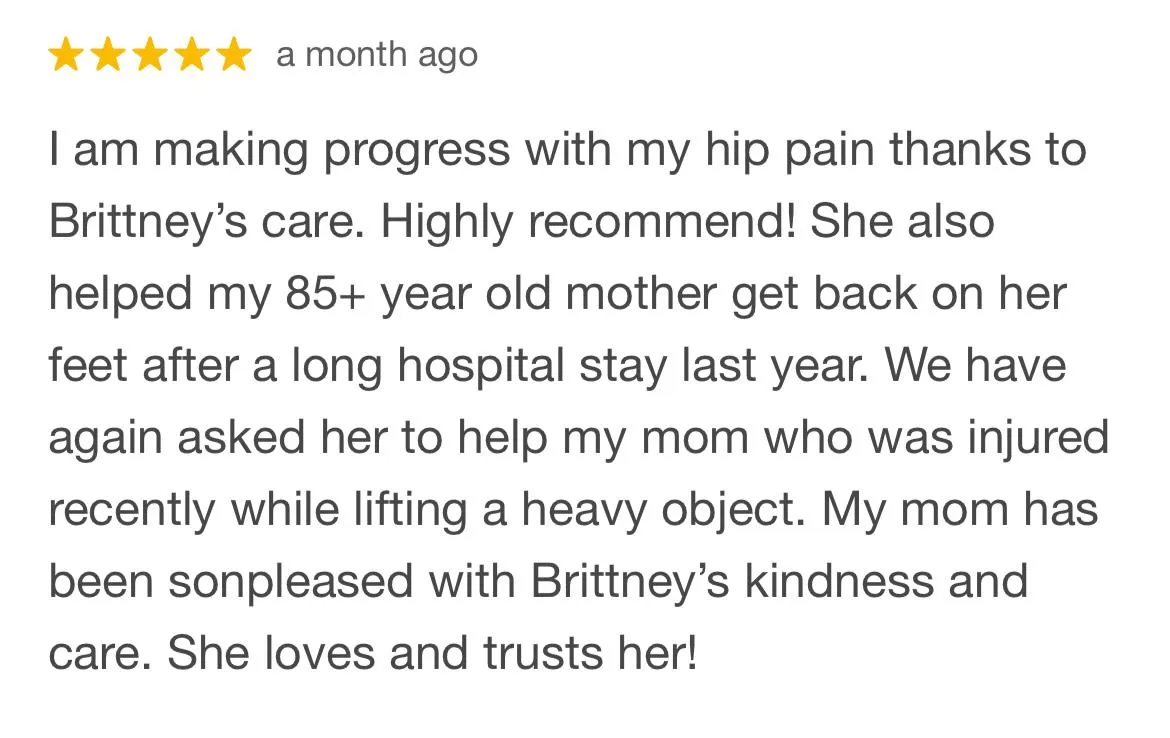1170x738 pixels.
Task: Click the 'a month ago' timestamp
Action: point(377,56)
